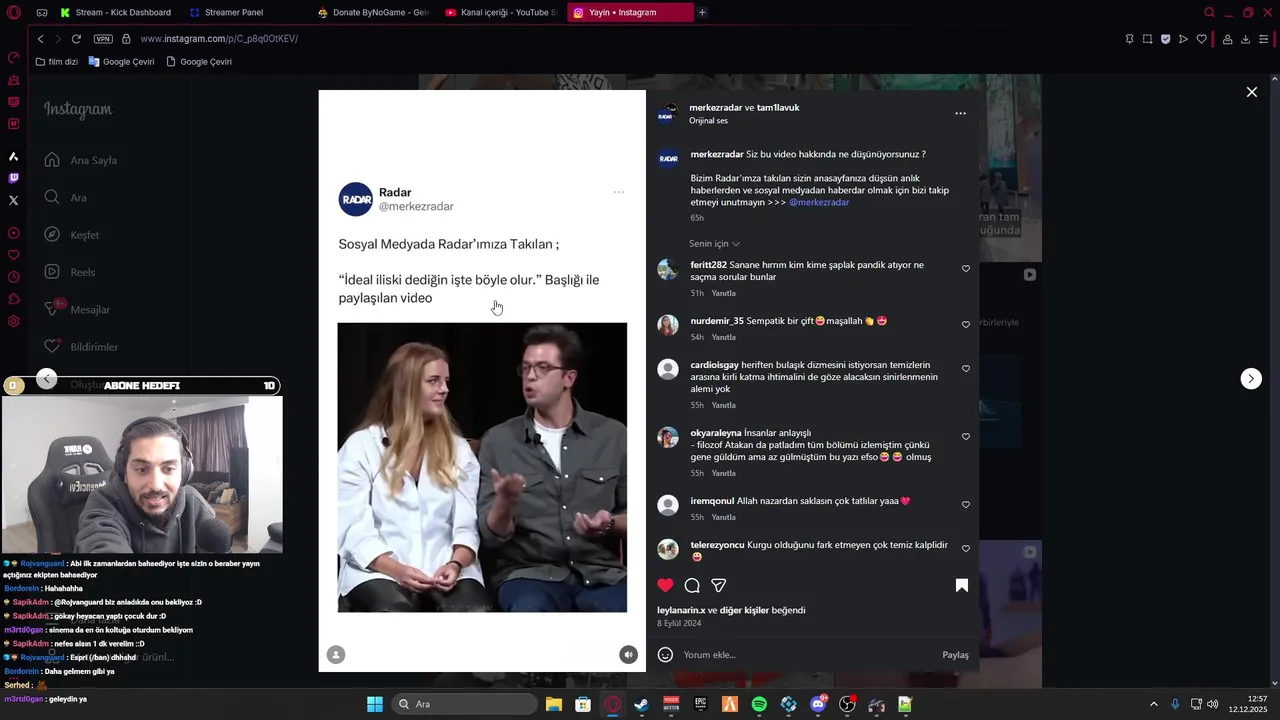Viewport: 1280px width, 720px height.
Task: Remove the post bookmark (save icon)
Action: (x=962, y=585)
